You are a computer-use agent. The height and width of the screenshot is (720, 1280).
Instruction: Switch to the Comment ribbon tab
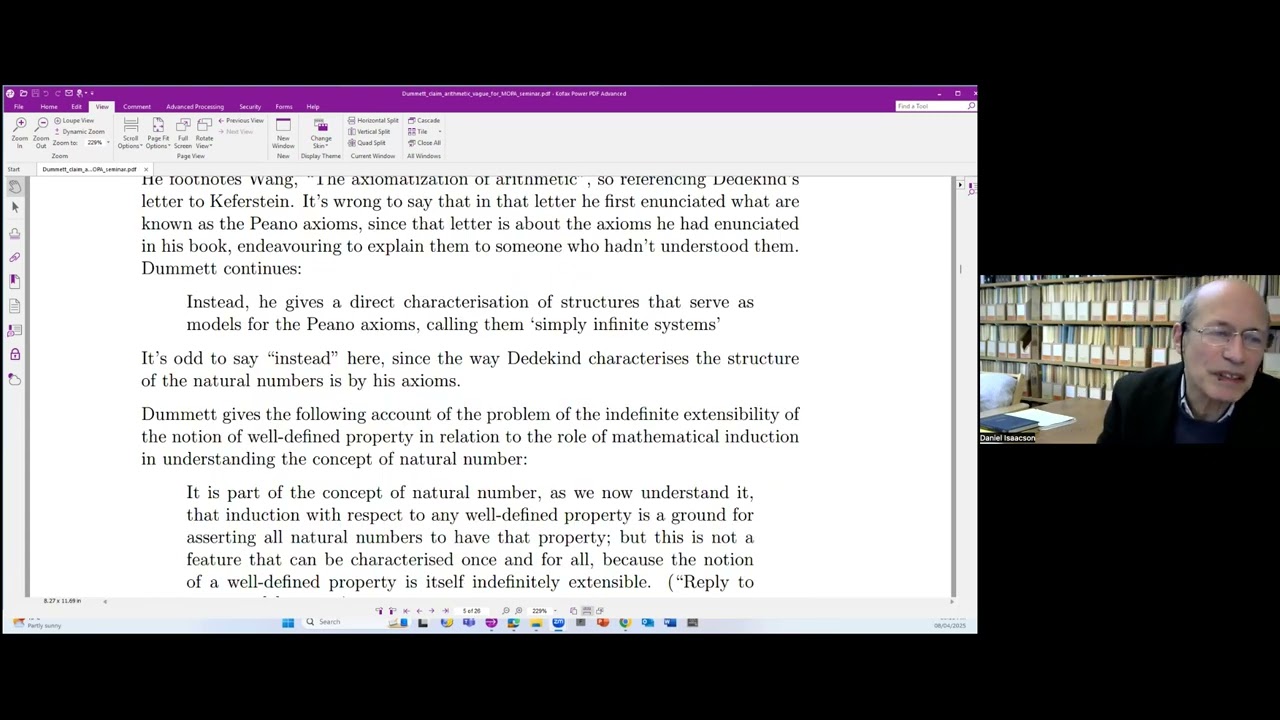[137, 107]
